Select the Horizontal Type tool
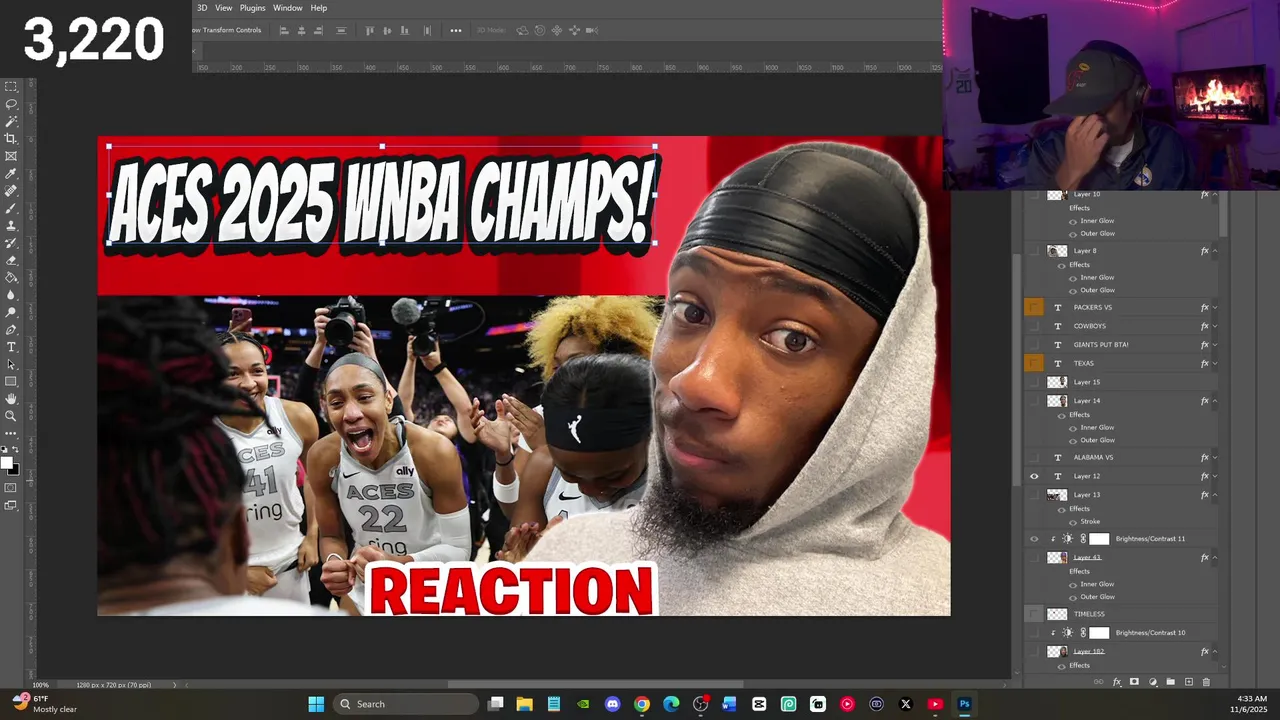 pyautogui.click(x=11, y=346)
